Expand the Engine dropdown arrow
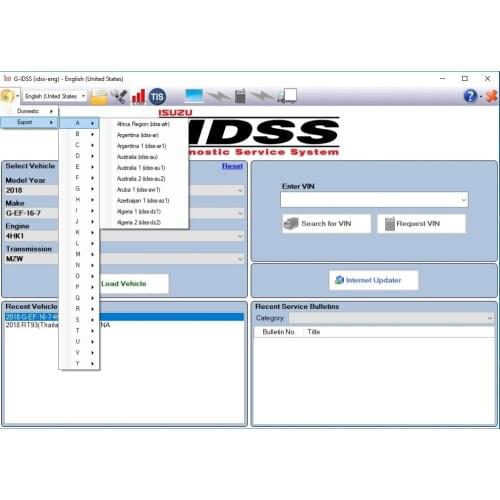Viewport: 500px width, 500px height. click(240, 236)
